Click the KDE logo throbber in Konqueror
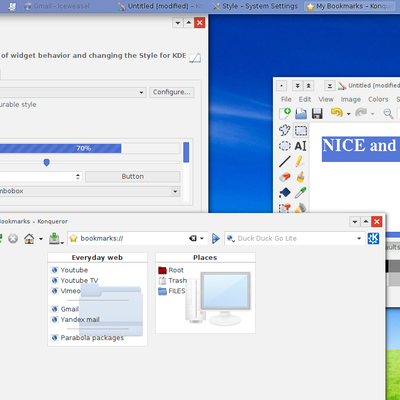Viewport: 400px width, 400px height. (373, 238)
